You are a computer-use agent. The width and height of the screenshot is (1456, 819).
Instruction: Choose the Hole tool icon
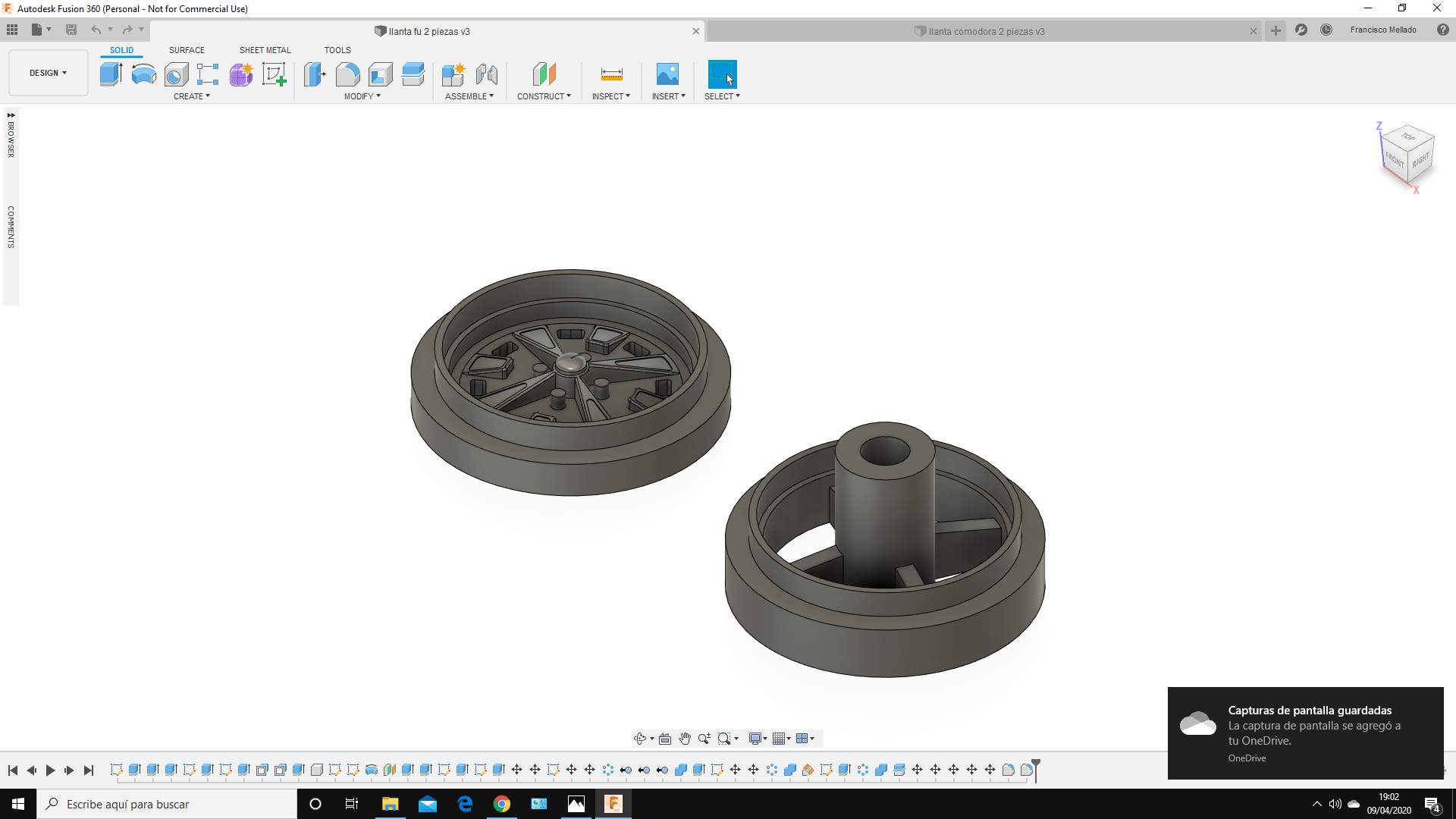click(x=176, y=74)
